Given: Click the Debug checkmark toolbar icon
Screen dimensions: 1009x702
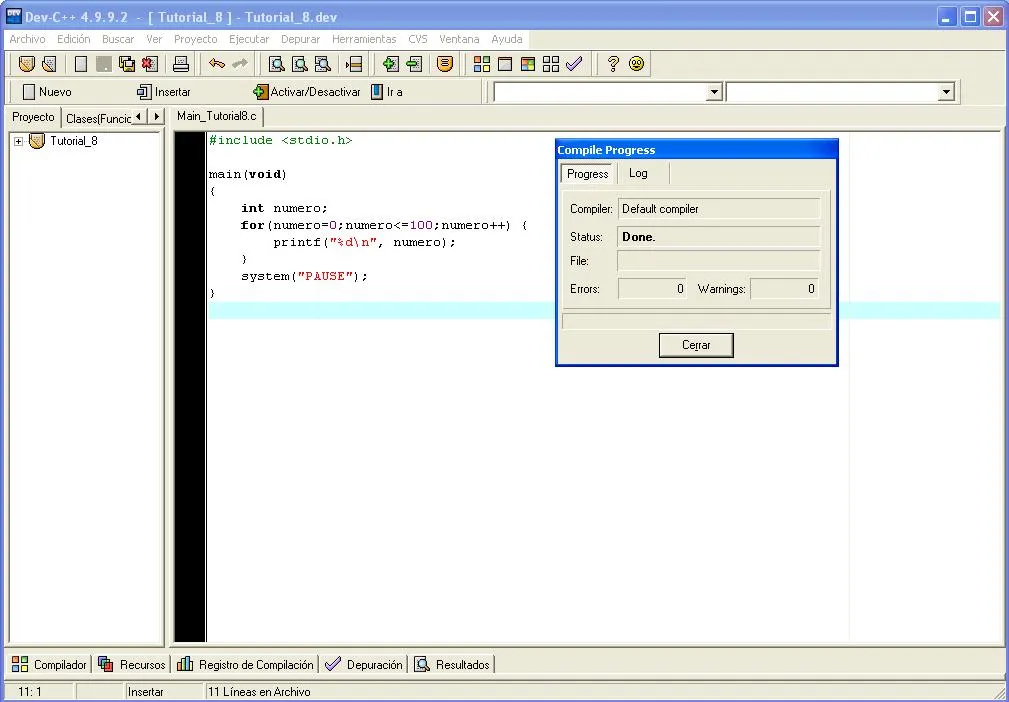Looking at the screenshot, I should click(x=574, y=64).
